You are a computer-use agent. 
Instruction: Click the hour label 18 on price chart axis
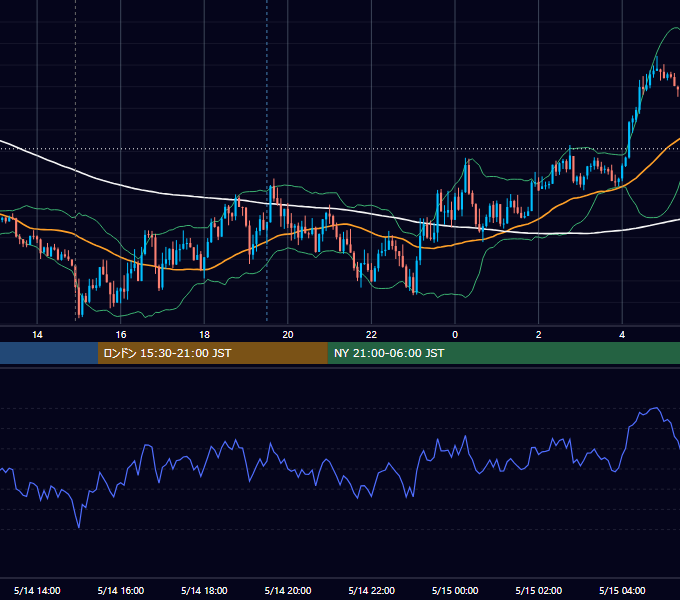[204, 335]
